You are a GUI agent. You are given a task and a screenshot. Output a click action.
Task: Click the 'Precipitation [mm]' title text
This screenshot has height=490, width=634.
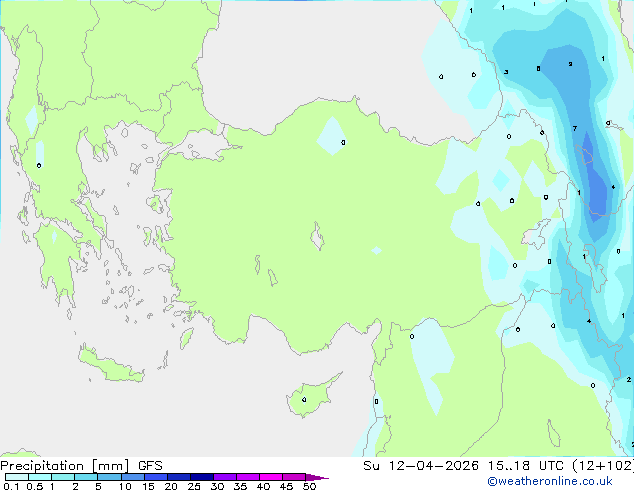click(65, 466)
